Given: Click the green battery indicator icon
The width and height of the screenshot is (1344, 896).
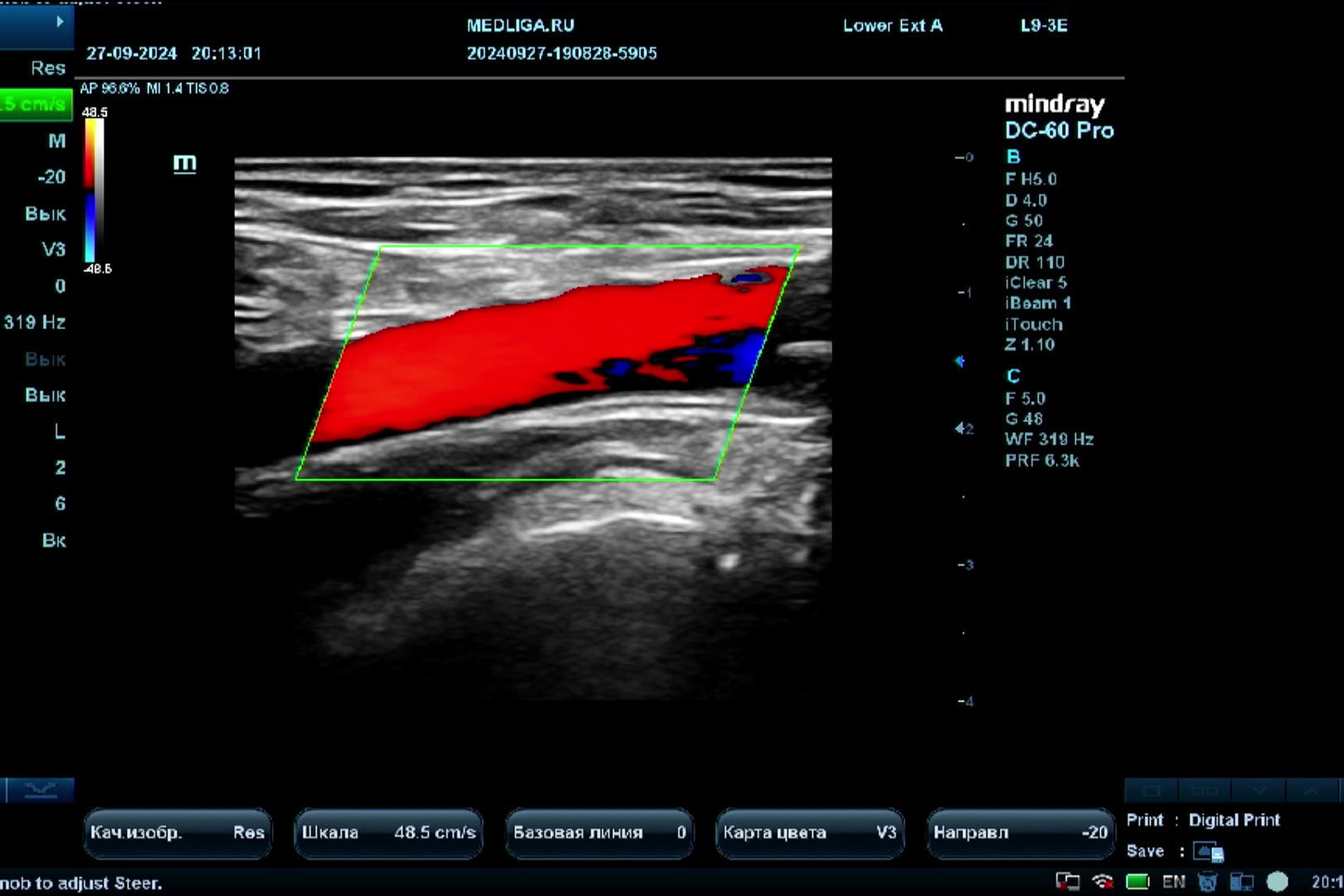Looking at the screenshot, I should 1137,881.
